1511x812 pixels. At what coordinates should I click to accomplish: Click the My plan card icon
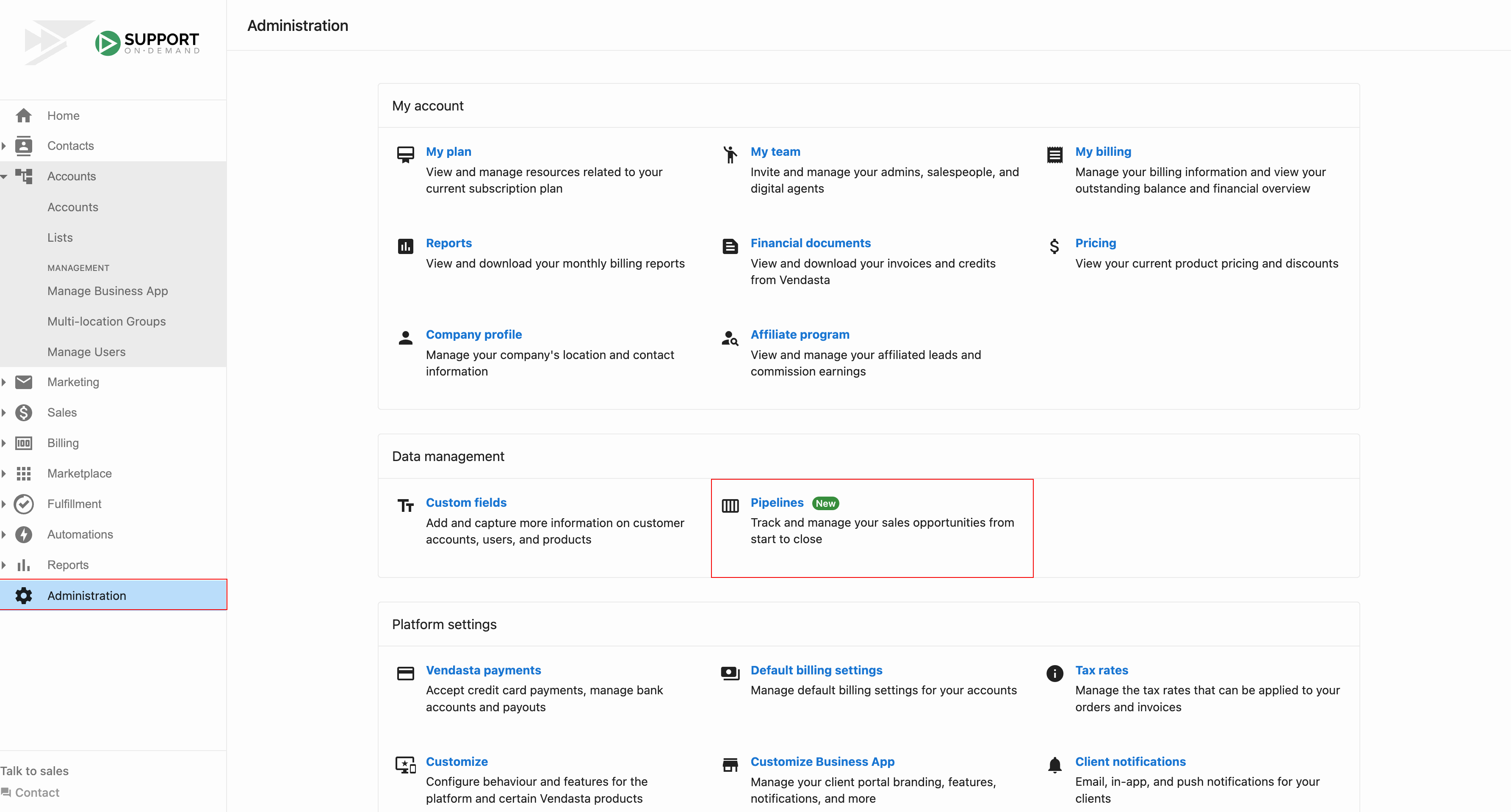pyautogui.click(x=405, y=154)
